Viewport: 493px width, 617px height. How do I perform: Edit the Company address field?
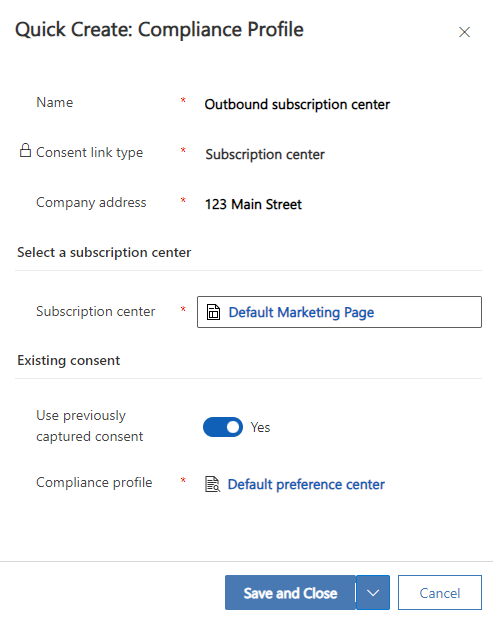tap(253, 204)
